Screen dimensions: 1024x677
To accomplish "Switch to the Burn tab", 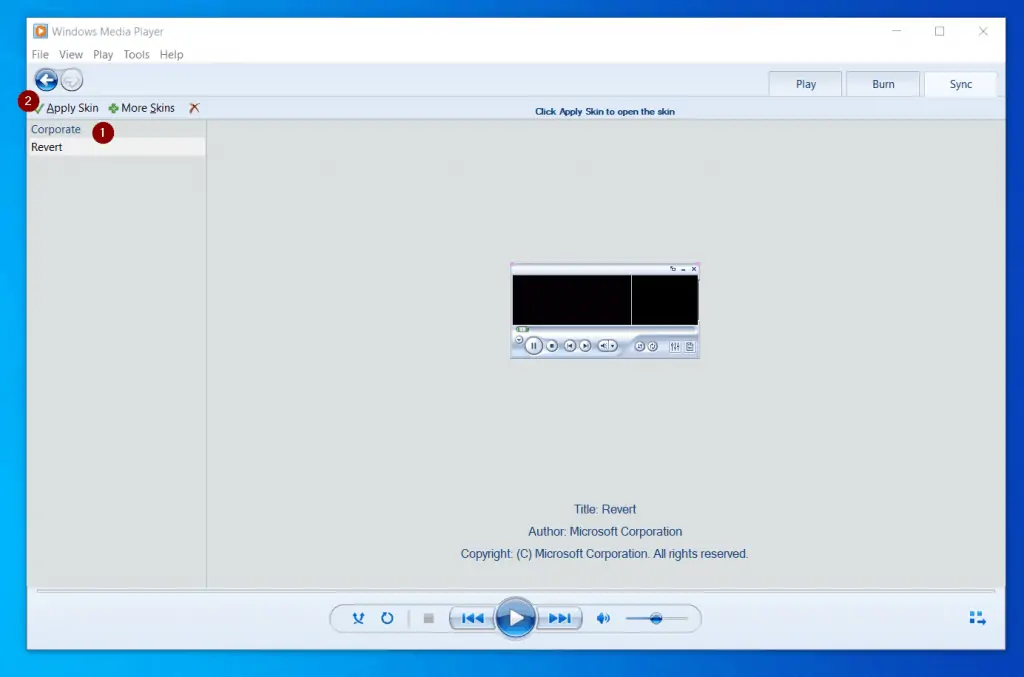I will [883, 83].
